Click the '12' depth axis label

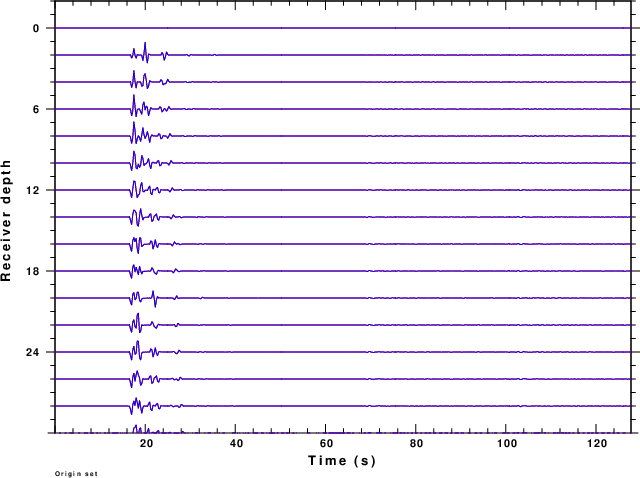(x=33, y=190)
